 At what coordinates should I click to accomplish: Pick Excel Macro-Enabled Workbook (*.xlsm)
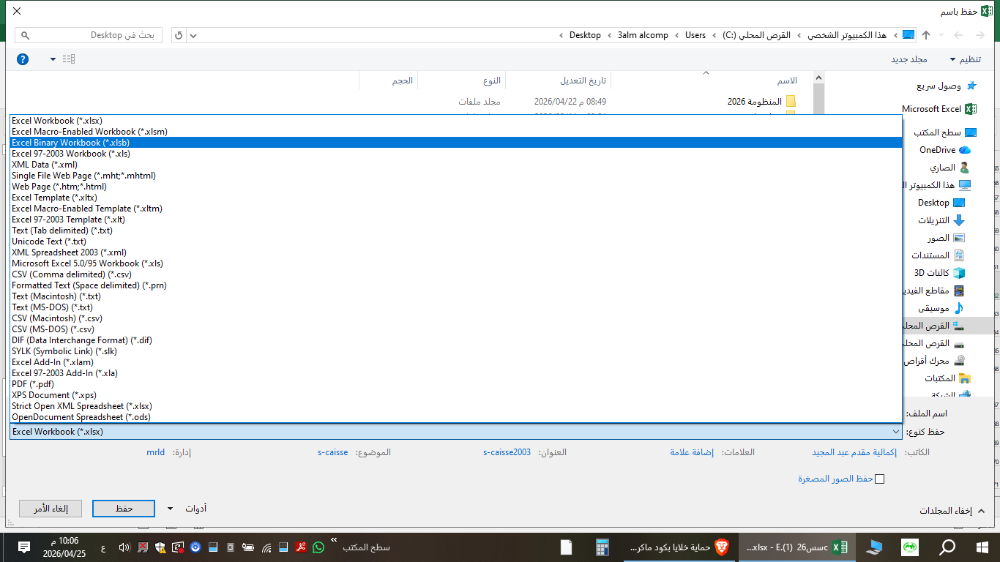89,131
